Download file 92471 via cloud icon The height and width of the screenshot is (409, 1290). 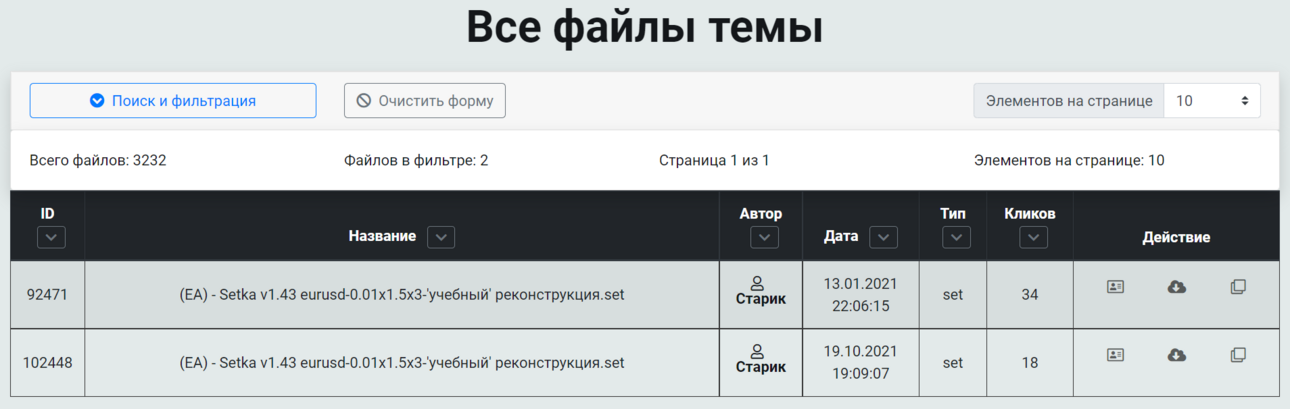coord(1177,287)
